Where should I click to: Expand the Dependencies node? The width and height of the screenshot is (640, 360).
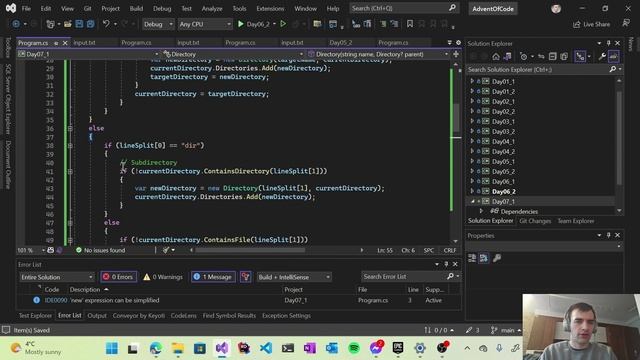click(481, 211)
